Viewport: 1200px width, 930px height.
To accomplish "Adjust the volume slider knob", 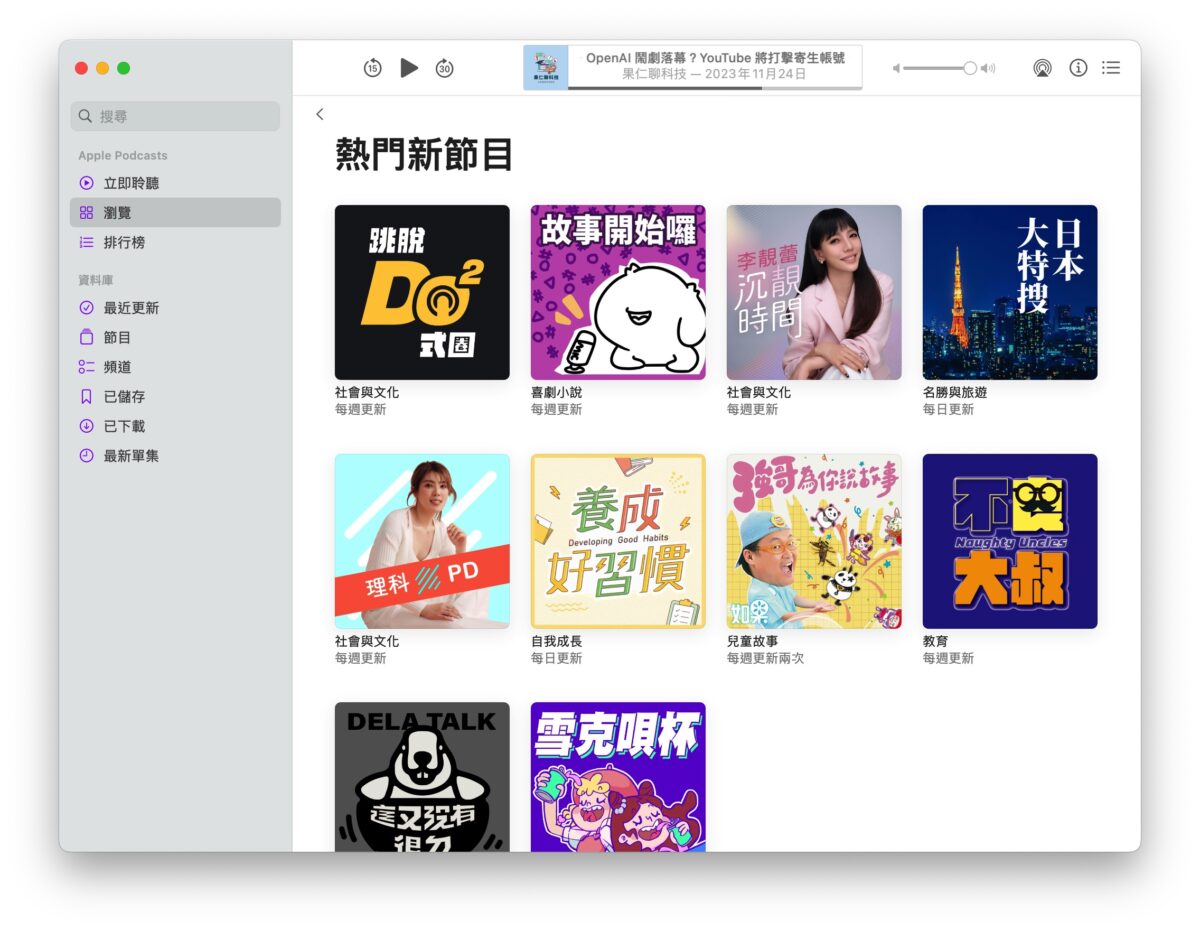I will 969,68.
